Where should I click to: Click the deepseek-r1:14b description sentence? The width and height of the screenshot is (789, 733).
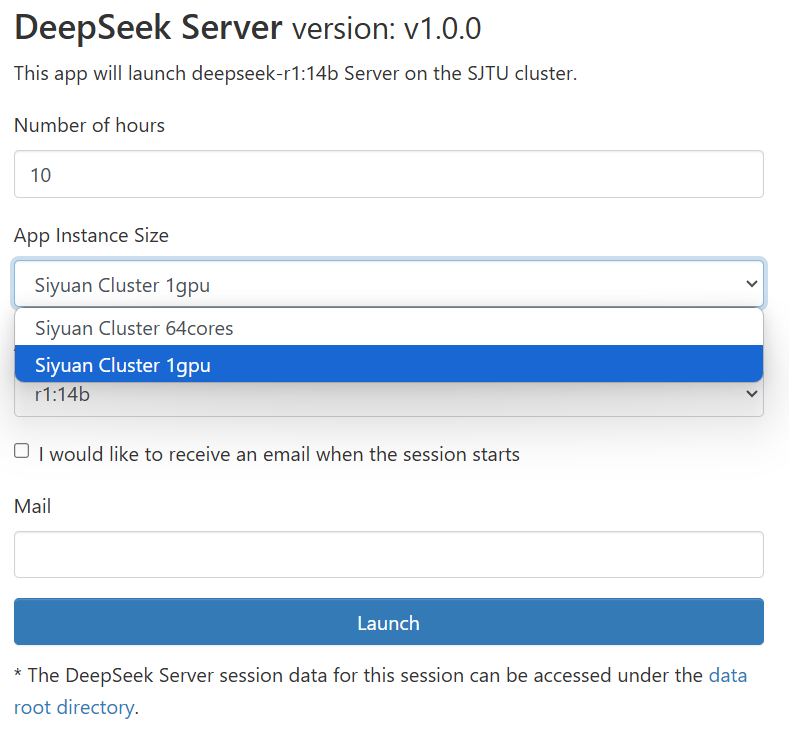(295, 73)
